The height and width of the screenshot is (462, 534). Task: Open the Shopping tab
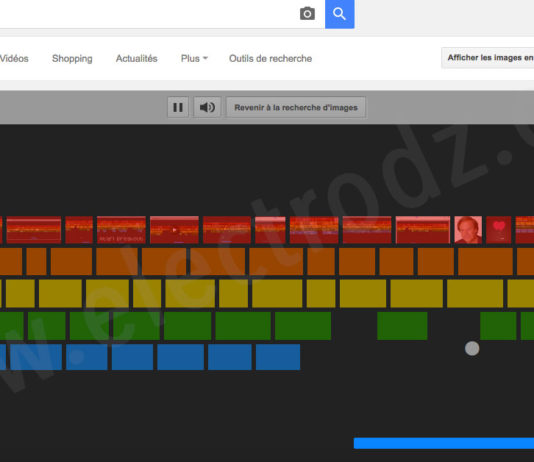pos(72,59)
